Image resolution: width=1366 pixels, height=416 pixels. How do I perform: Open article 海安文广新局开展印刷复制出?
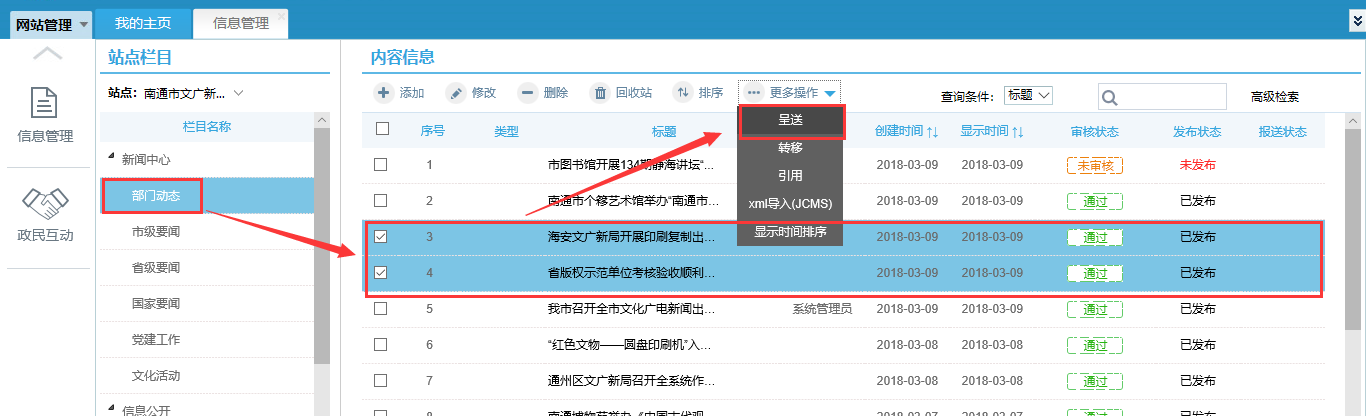[632, 237]
